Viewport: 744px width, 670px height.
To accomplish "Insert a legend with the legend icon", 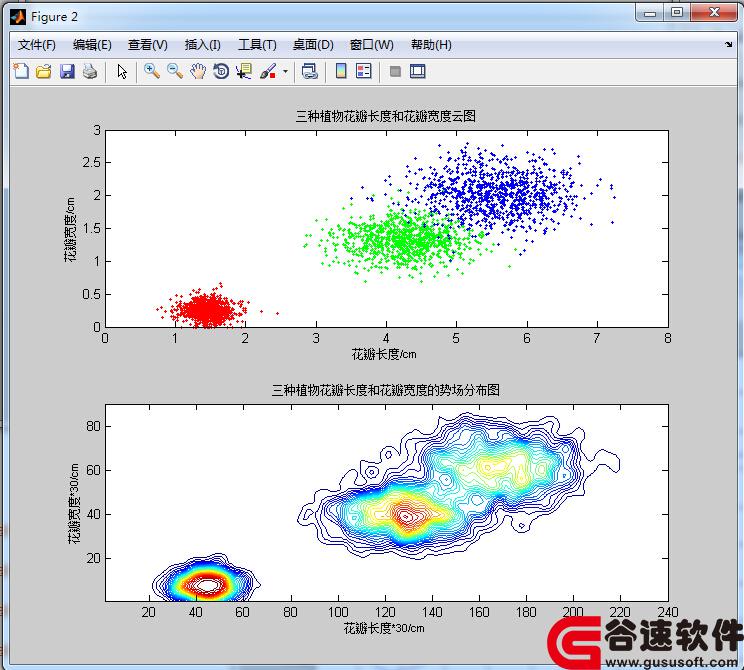I will click(x=364, y=71).
